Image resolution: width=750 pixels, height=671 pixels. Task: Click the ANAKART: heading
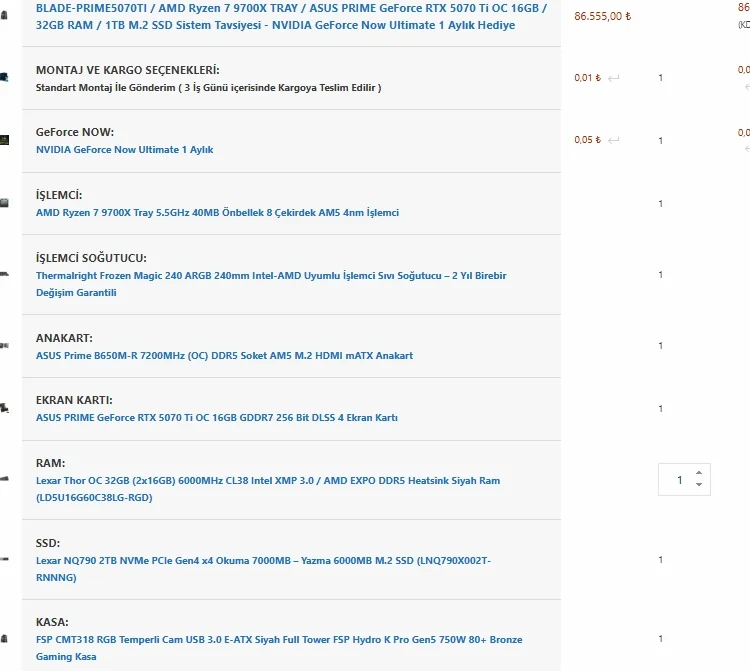tap(64, 338)
